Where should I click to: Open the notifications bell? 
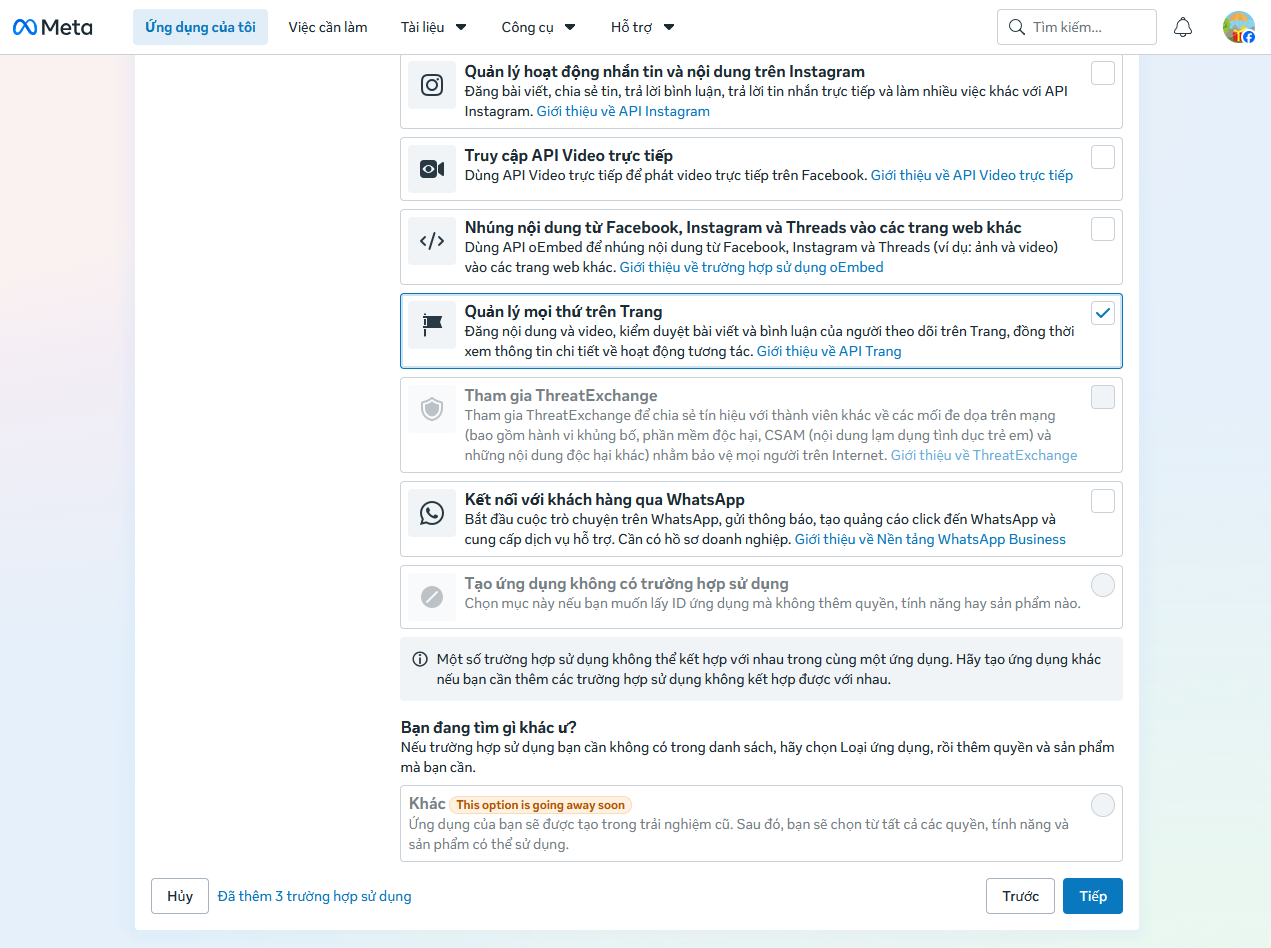click(1183, 27)
